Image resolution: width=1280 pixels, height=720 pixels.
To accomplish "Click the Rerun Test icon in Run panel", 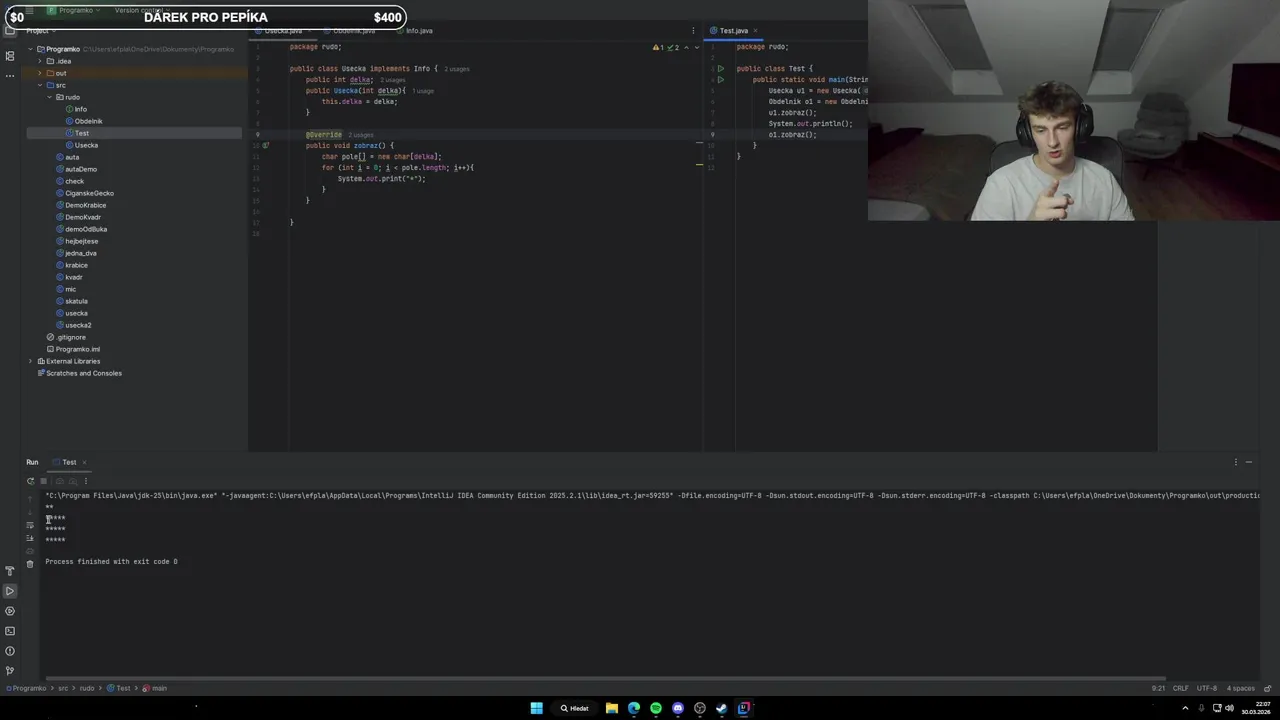I will pos(30,481).
